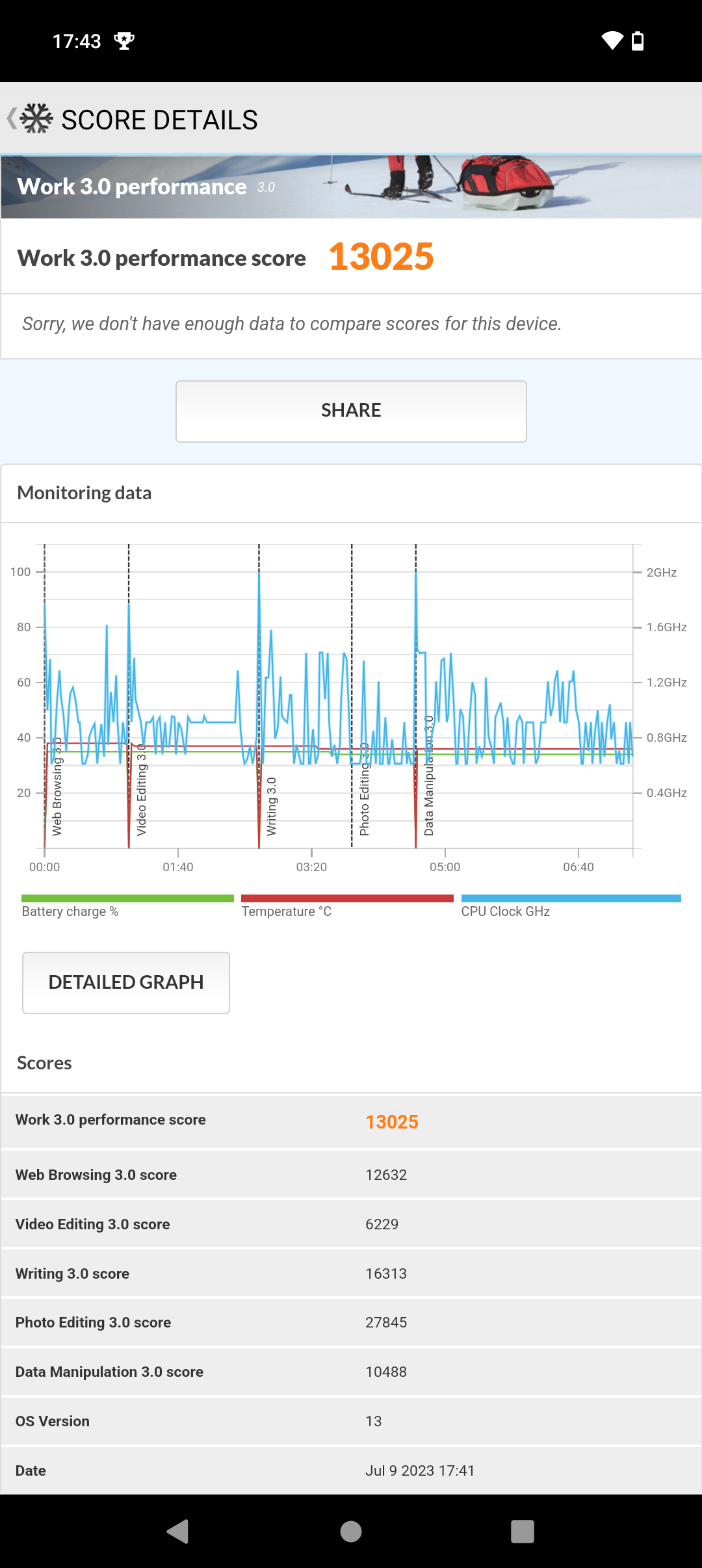Viewport: 702px width, 1568px height.
Task: Tap the Data Manipulation 3.0 score row
Action: click(351, 1372)
